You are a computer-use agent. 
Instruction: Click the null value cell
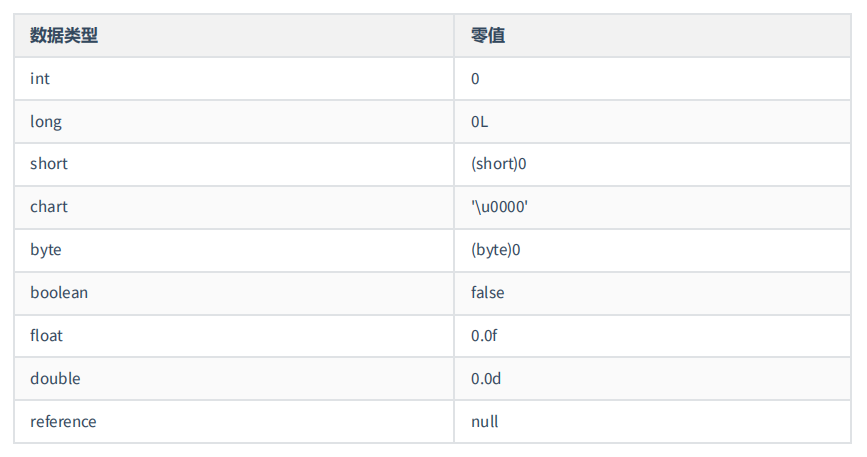tap(652, 422)
